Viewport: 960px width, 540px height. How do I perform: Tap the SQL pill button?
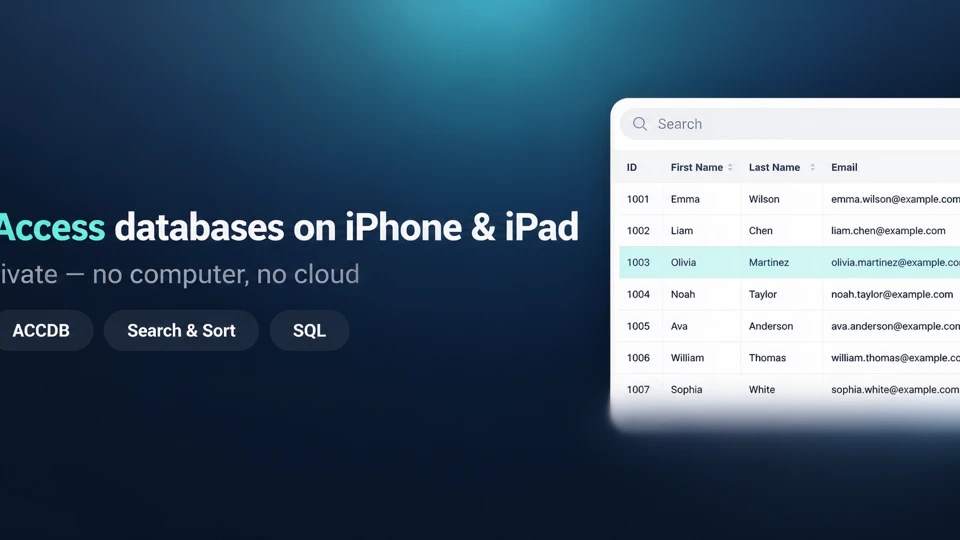pos(309,331)
